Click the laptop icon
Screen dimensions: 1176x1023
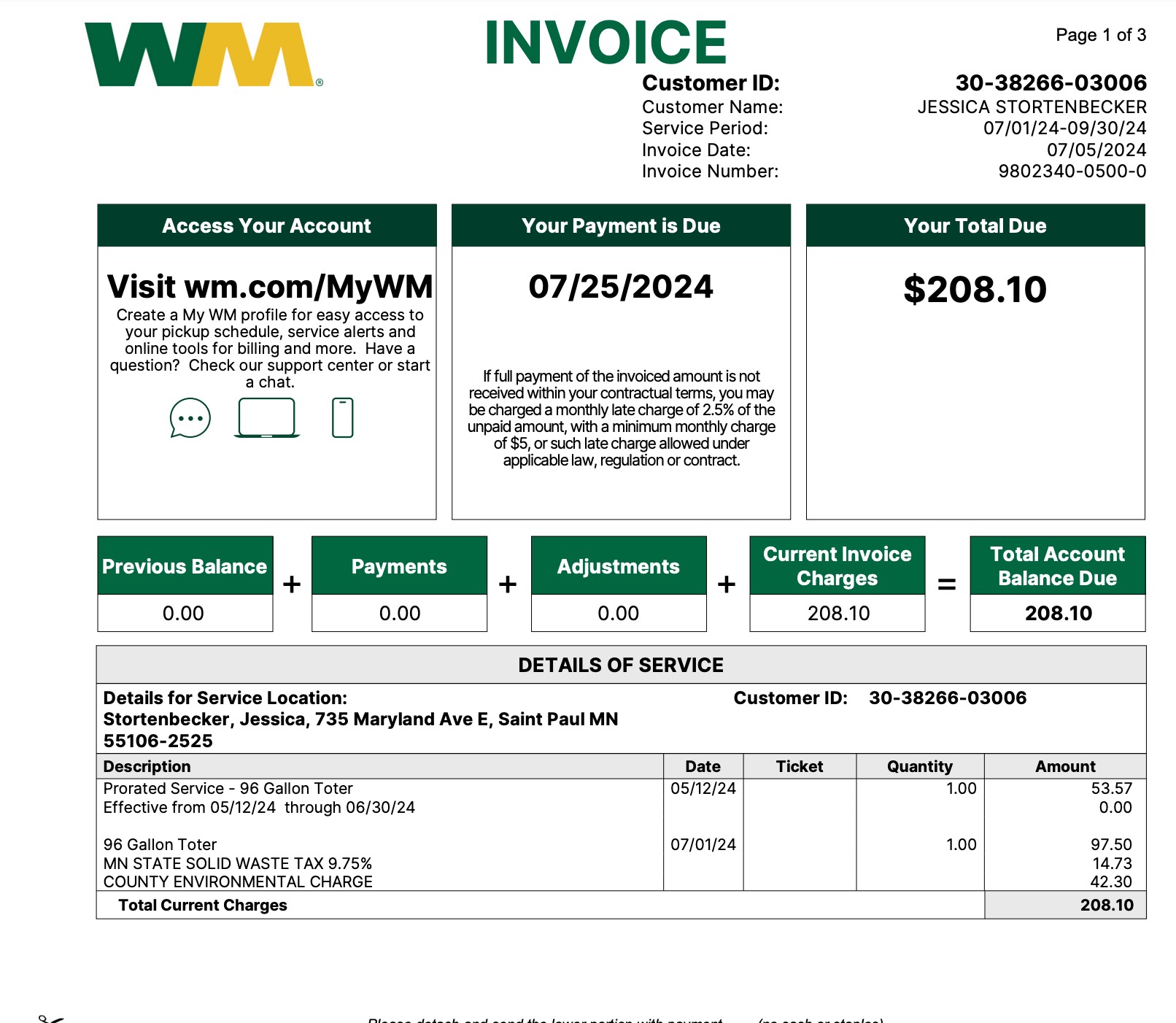tap(267, 418)
